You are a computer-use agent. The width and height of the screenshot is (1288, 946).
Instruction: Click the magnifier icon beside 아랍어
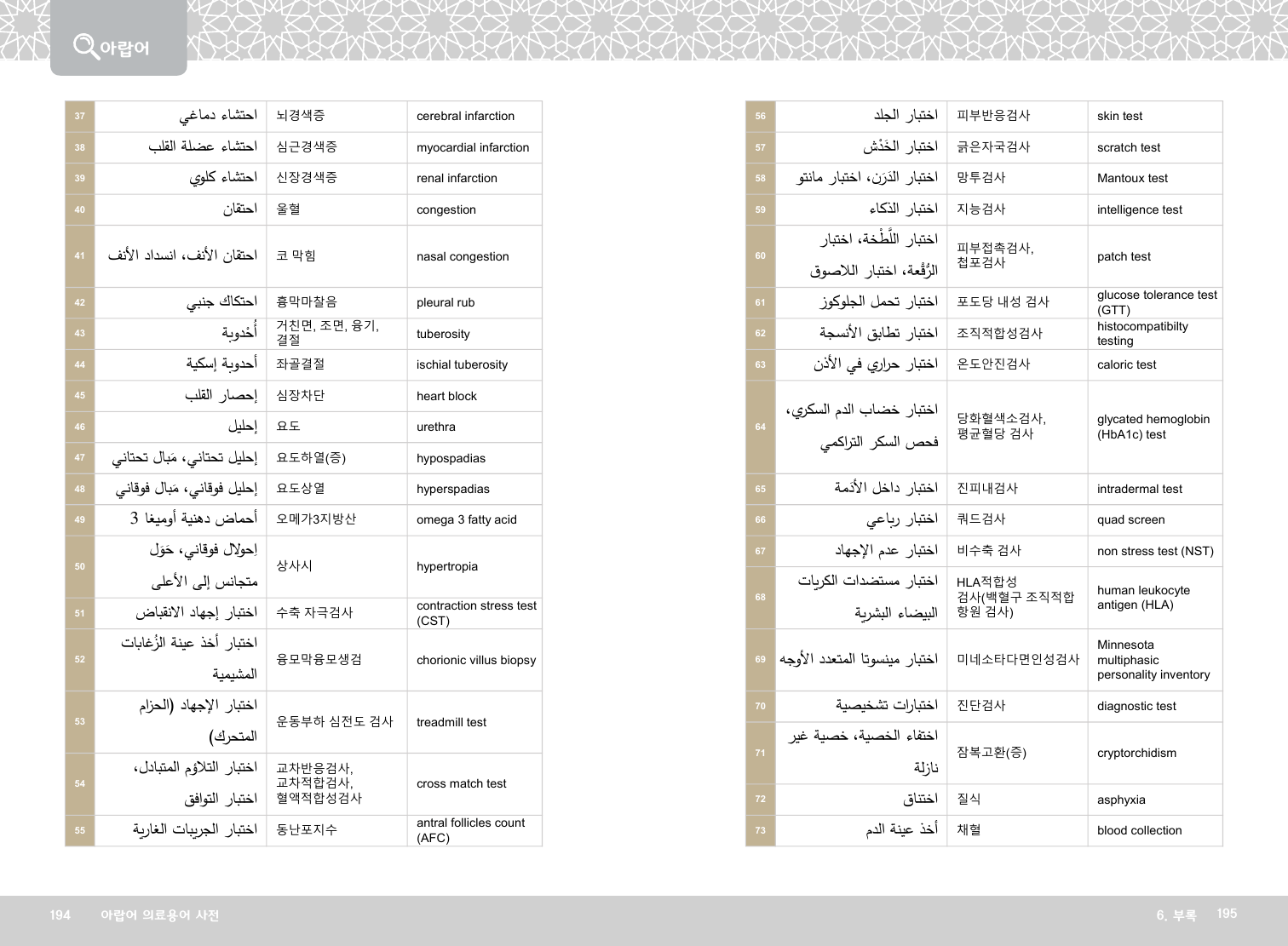click(x=85, y=45)
